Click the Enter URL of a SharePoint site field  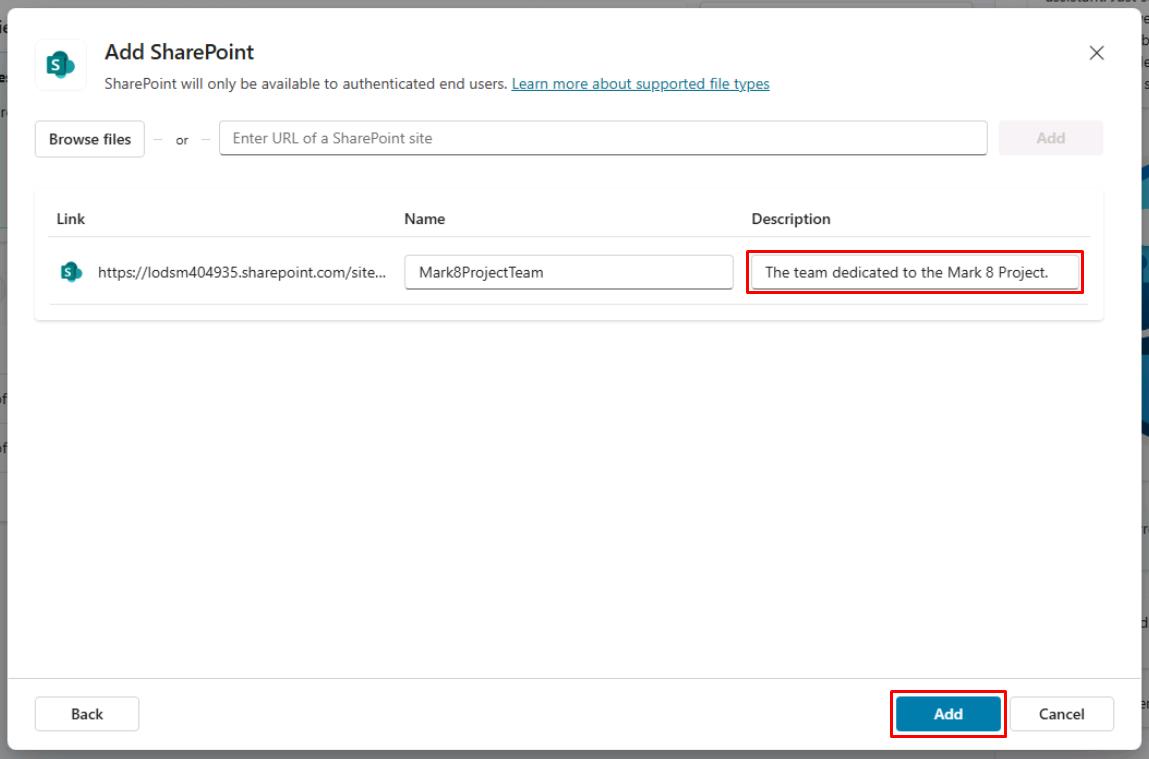click(x=600, y=138)
